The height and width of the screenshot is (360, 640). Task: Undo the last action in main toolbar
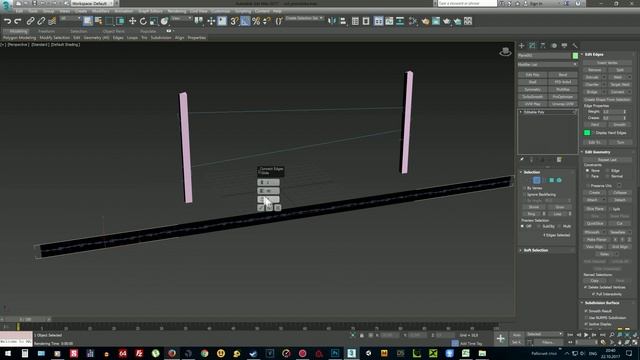tap(7, 21)
